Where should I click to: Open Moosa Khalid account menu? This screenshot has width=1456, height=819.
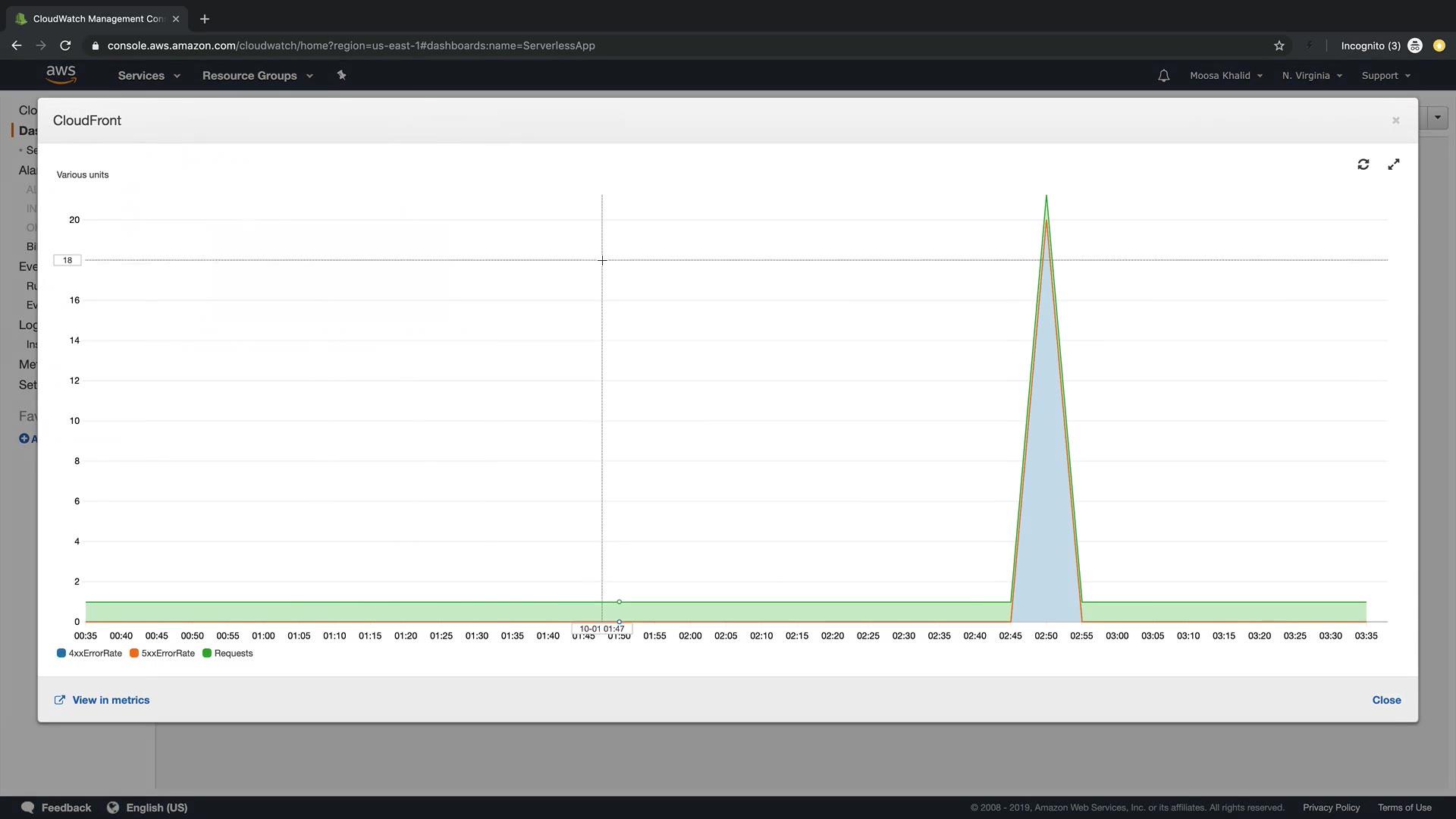[1225, 76]
